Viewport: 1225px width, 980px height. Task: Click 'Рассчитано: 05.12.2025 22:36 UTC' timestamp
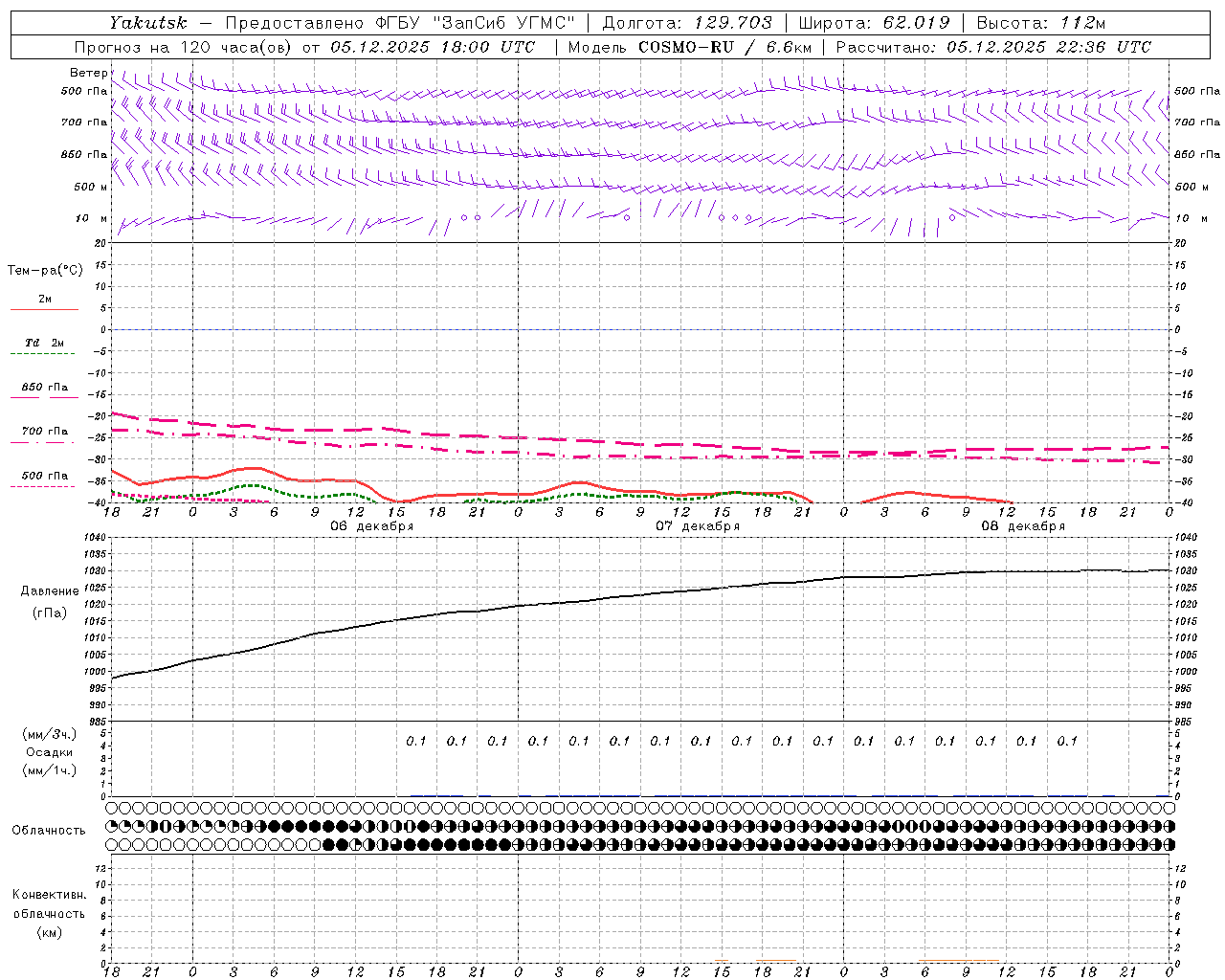(993, 47)
